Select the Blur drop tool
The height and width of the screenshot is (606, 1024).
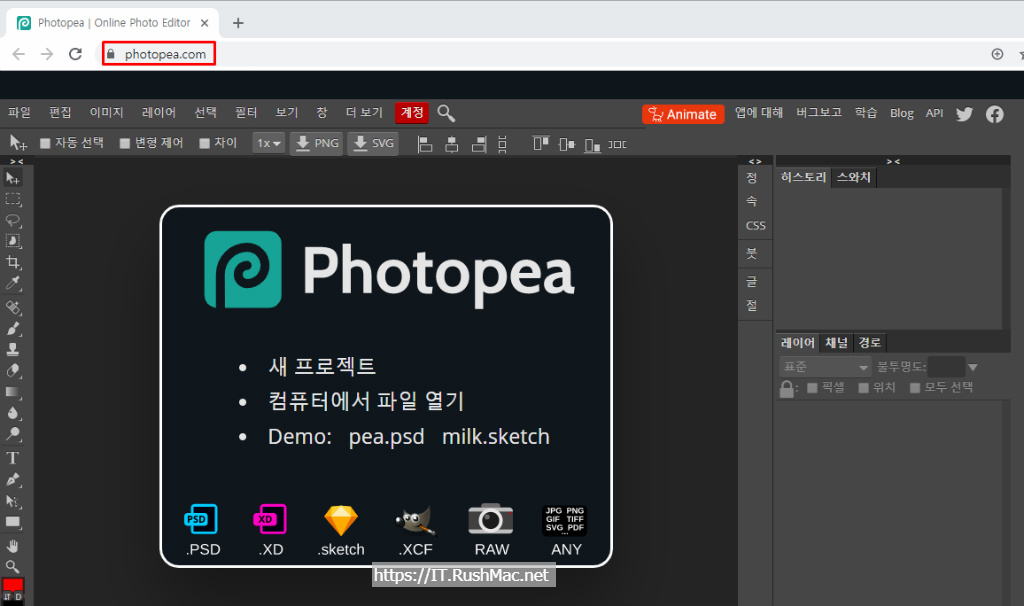point(13,413)
